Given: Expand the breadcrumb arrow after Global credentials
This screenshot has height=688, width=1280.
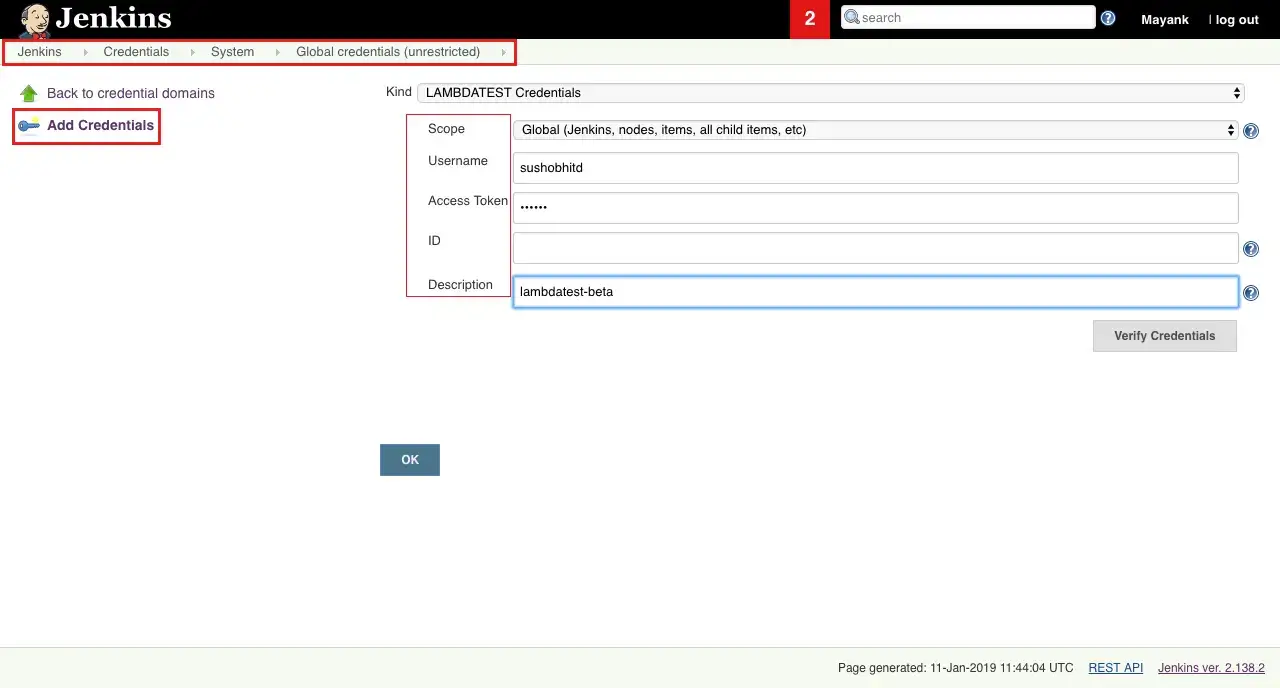Looking at the screenshot, I should coord(503,51).
